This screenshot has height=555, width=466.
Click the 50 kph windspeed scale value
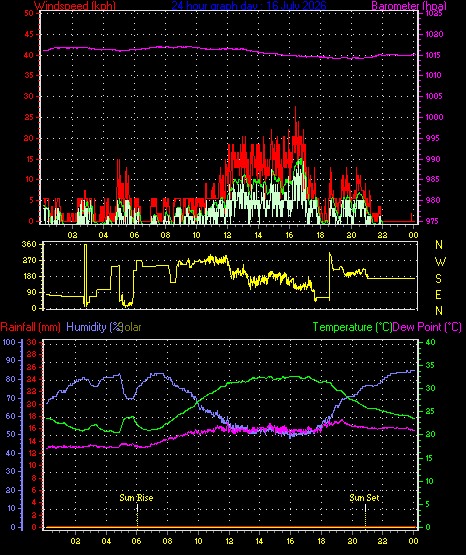[29, 13]
